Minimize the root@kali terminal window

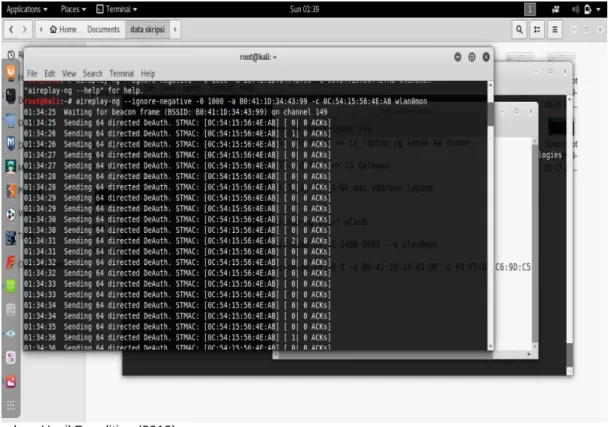(x=458, y=57)
